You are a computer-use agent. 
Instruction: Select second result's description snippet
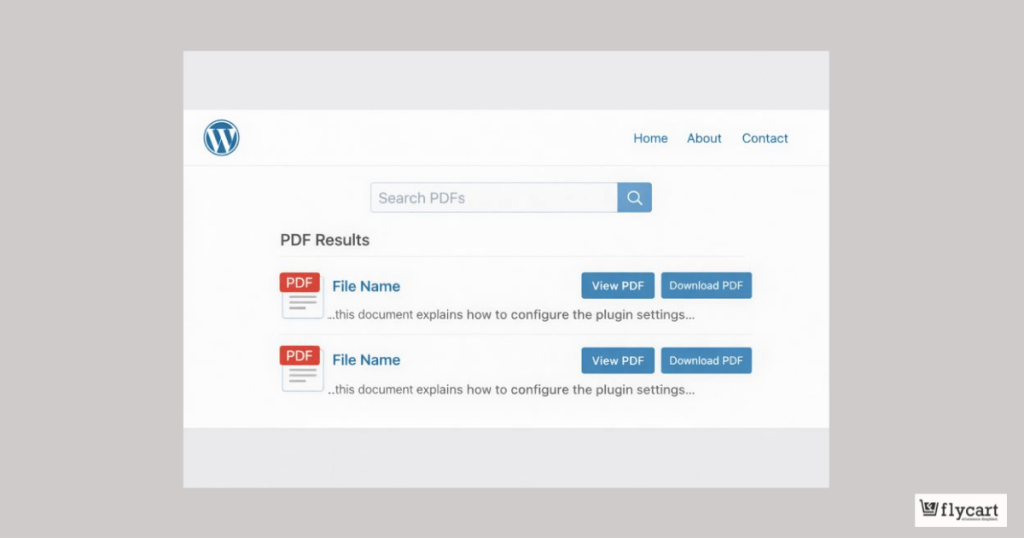[x=511, y=390]
